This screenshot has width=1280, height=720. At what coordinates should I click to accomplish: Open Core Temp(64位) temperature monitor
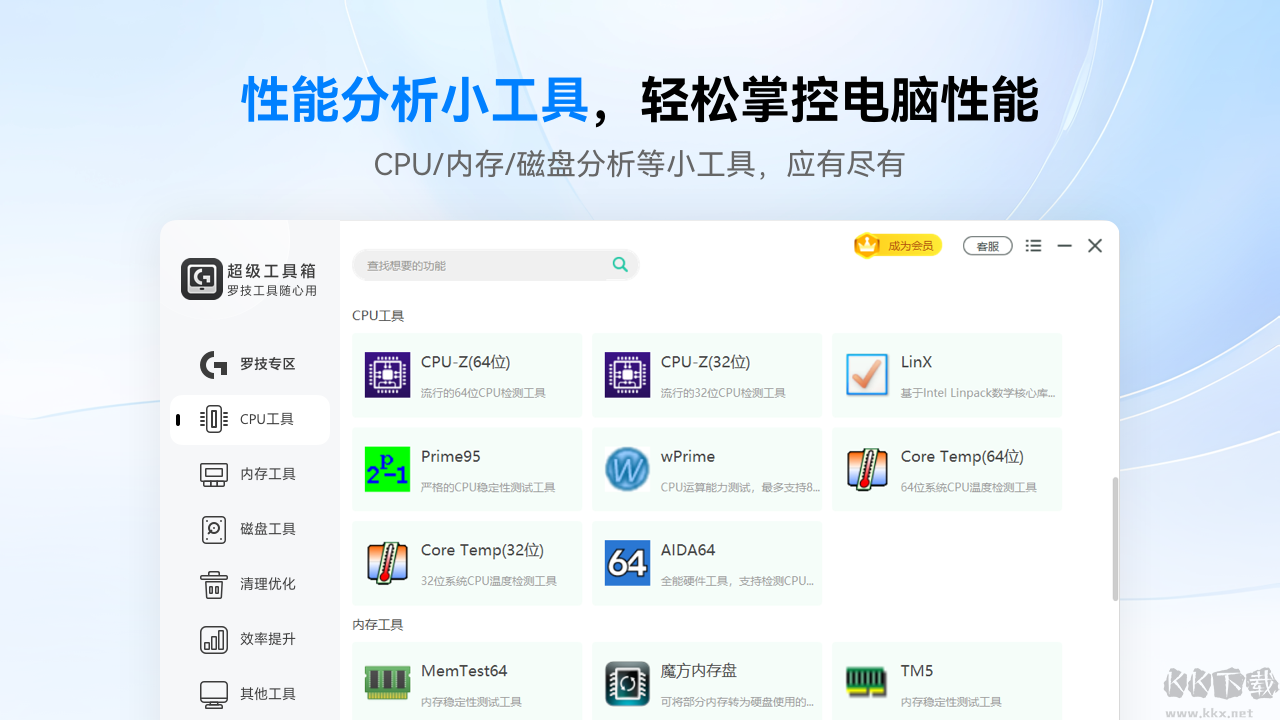946,468
